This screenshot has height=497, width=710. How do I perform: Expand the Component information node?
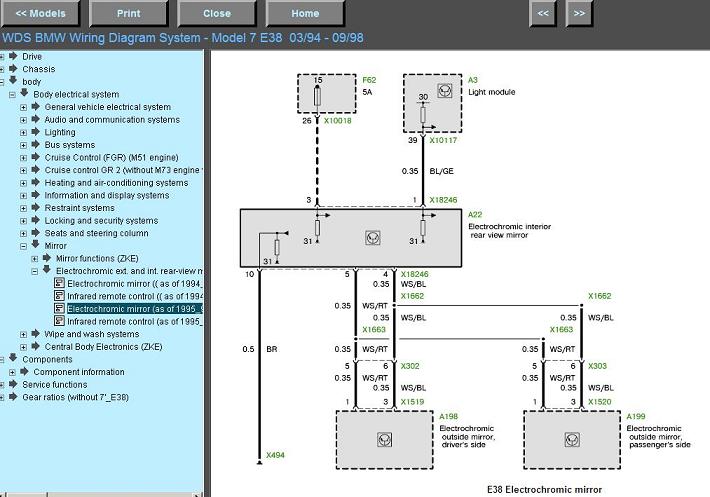(12, 372)
